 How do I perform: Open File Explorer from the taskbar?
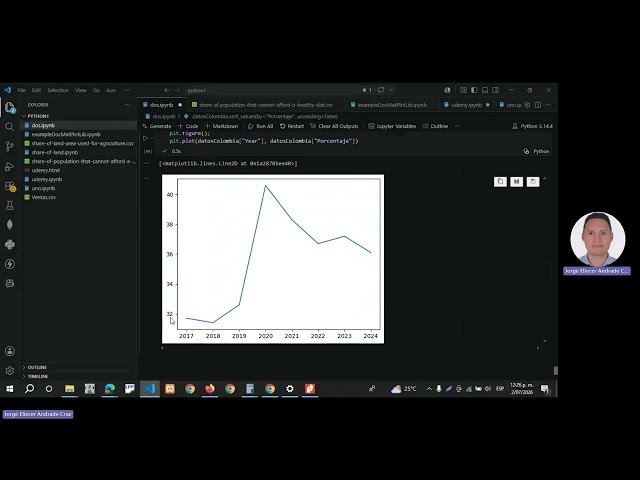point(69,389)
